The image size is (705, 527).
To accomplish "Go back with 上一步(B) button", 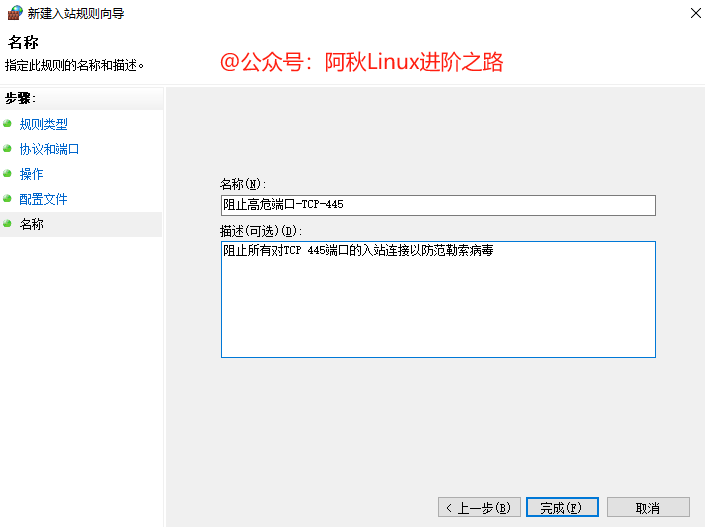I will (479, 508).
